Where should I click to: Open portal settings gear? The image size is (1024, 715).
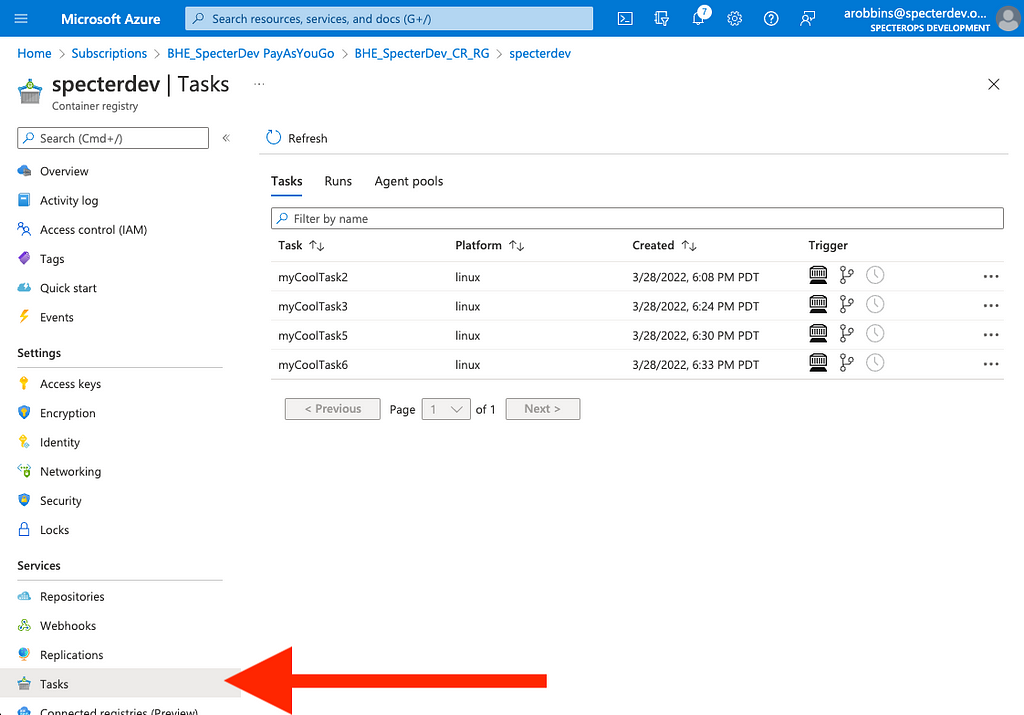(x=735, y=18)
